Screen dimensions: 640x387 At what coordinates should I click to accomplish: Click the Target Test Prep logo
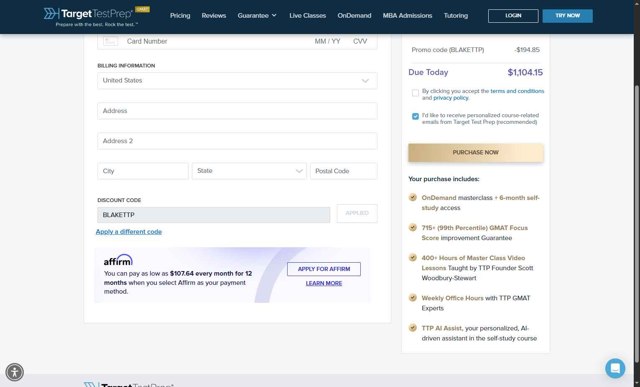point(96,16)
